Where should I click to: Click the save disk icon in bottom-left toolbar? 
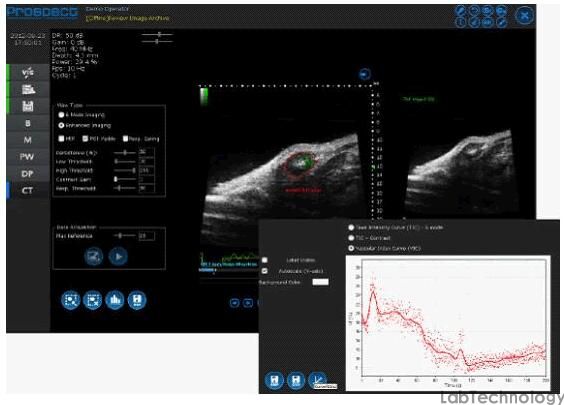click(x=137, y=300)
